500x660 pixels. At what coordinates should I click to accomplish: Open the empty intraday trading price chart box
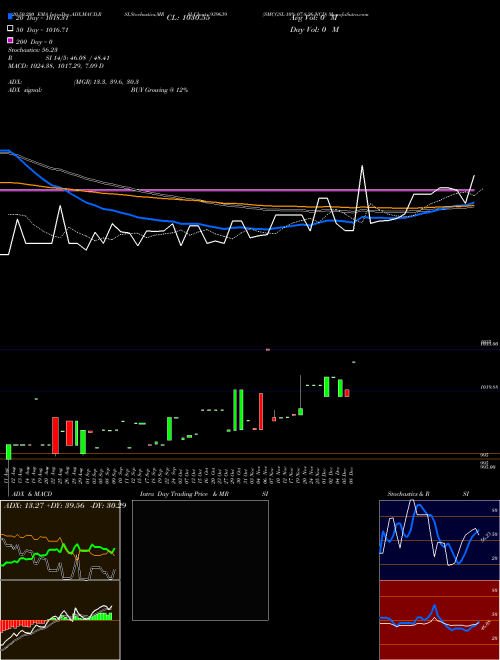[x=200, y=560]
